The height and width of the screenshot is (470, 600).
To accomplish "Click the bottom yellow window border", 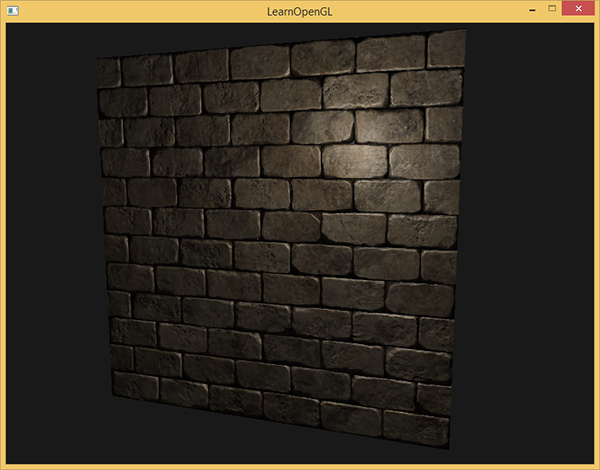I will (300, 466).
